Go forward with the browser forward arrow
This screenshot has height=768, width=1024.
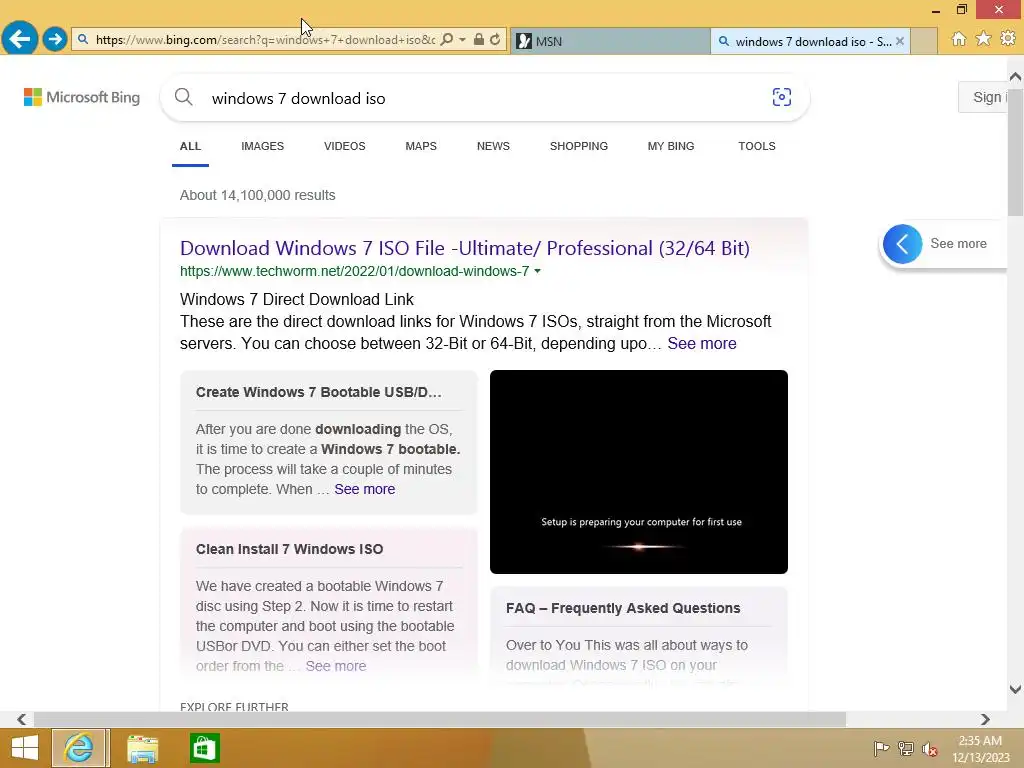coord(55,39)
